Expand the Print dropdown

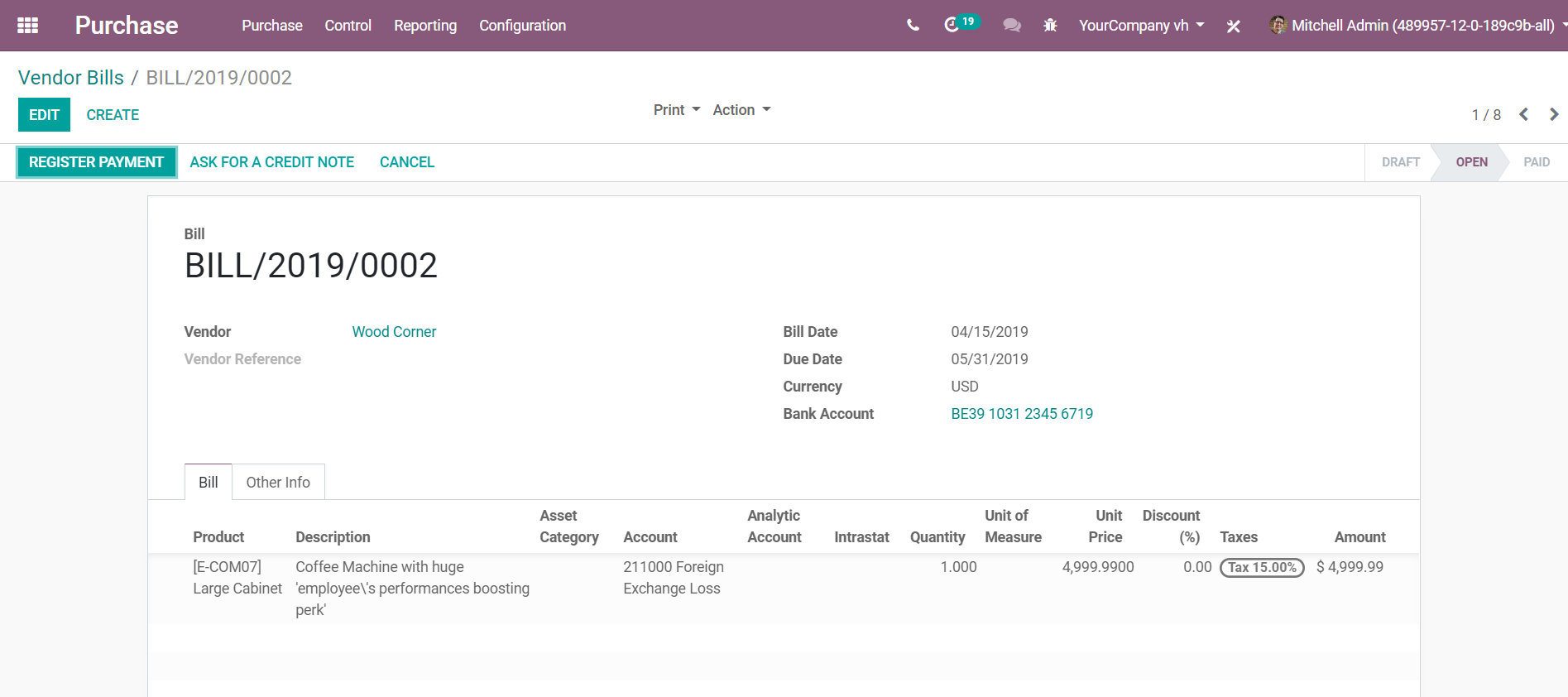coord(676,110)
